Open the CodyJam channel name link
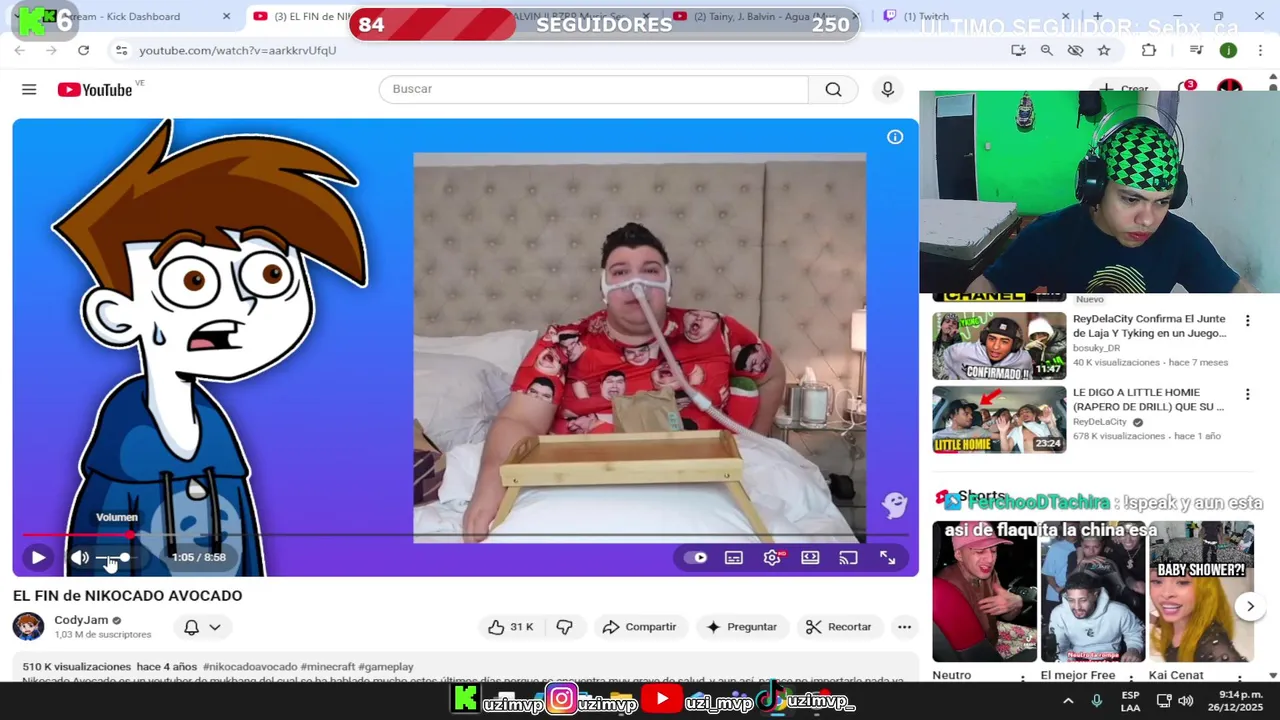Screen dimensions: 1280x720 81,620
